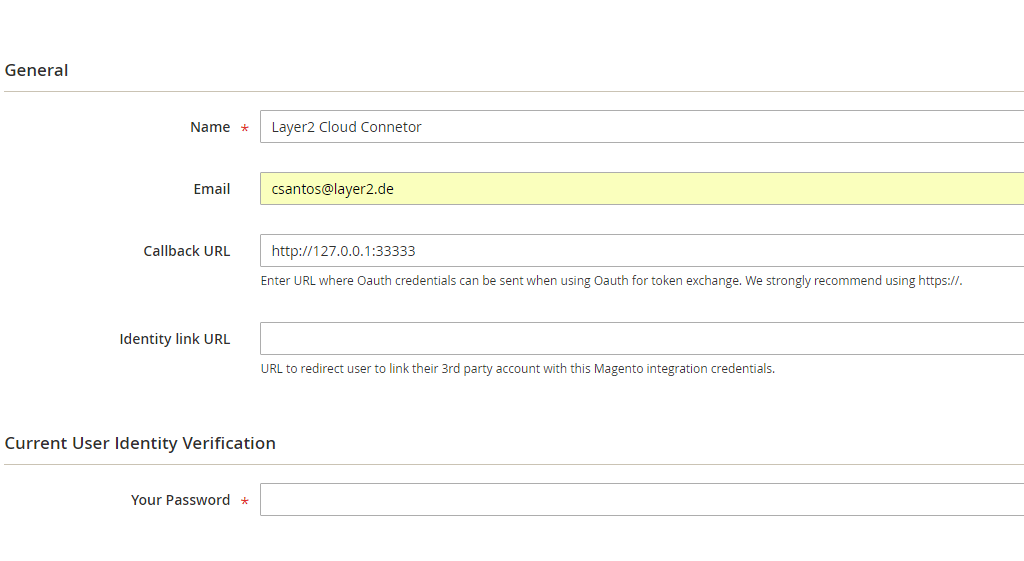Click the 'https://' recommendation in the Callback hint
Image resolution: width=1024 pixels, height=561 pixels.
(940, 281)
